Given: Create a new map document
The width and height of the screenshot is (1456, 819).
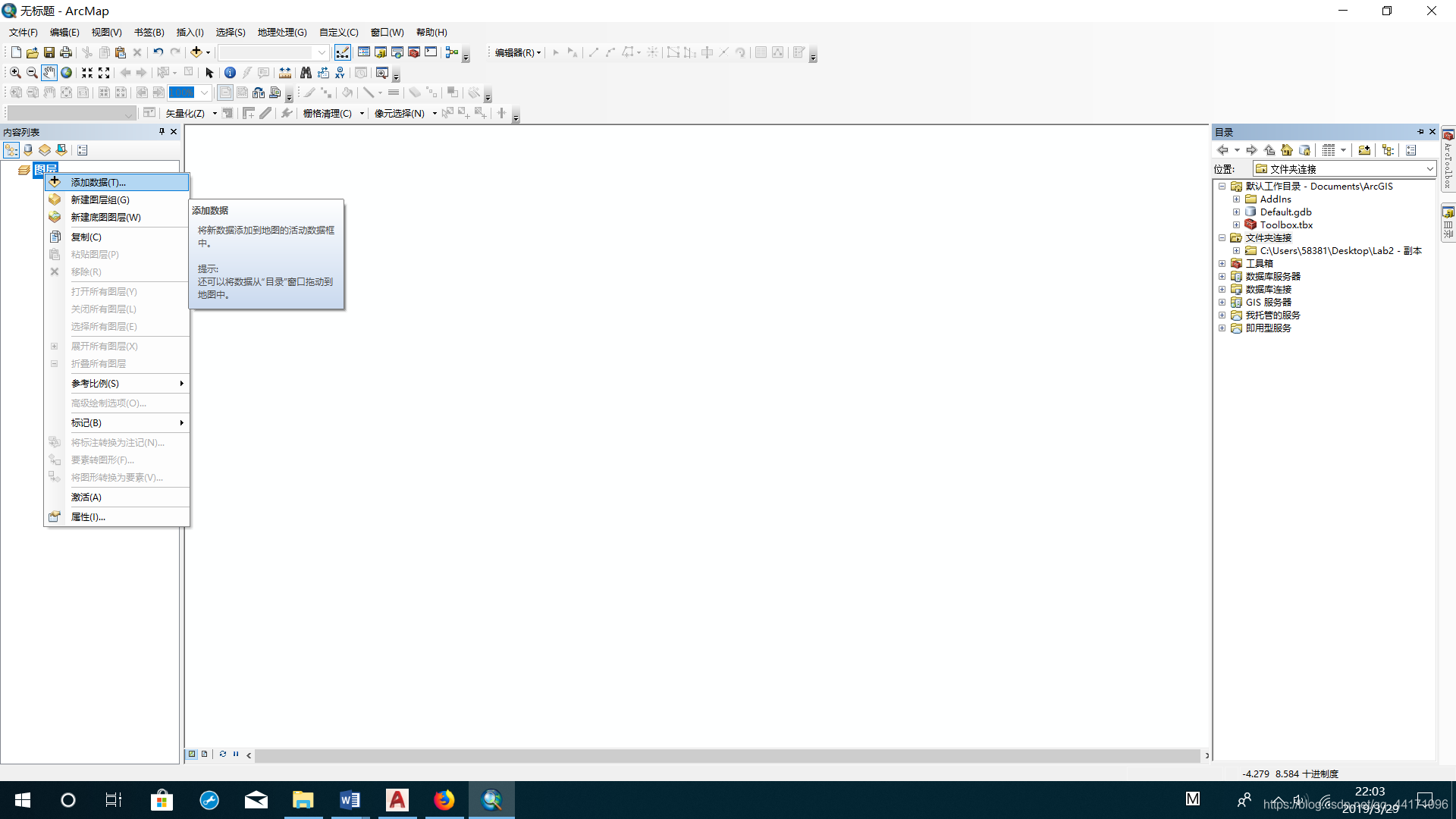Looking at the screenshot, I should coord(16,52).
